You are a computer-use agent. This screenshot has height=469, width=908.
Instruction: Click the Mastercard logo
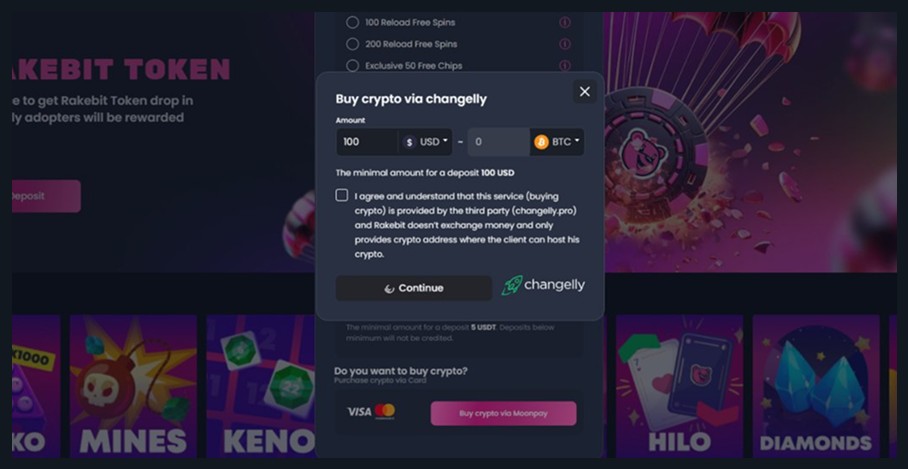[x=385, y=411]
